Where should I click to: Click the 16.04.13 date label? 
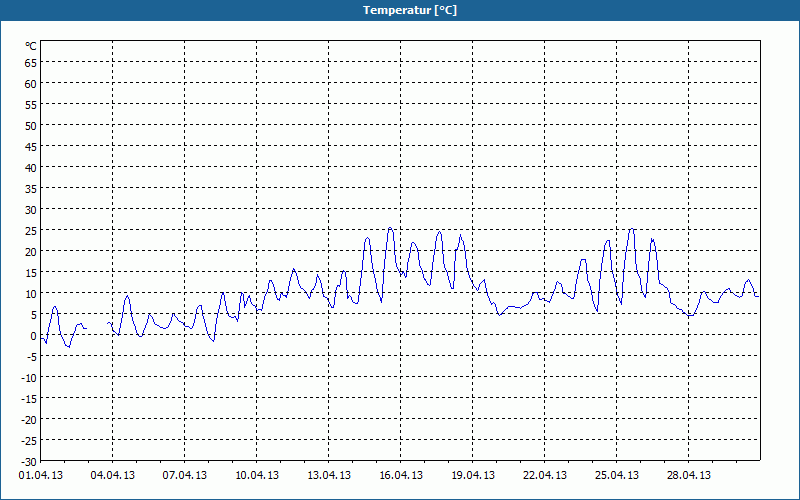(x=401, y=476)
